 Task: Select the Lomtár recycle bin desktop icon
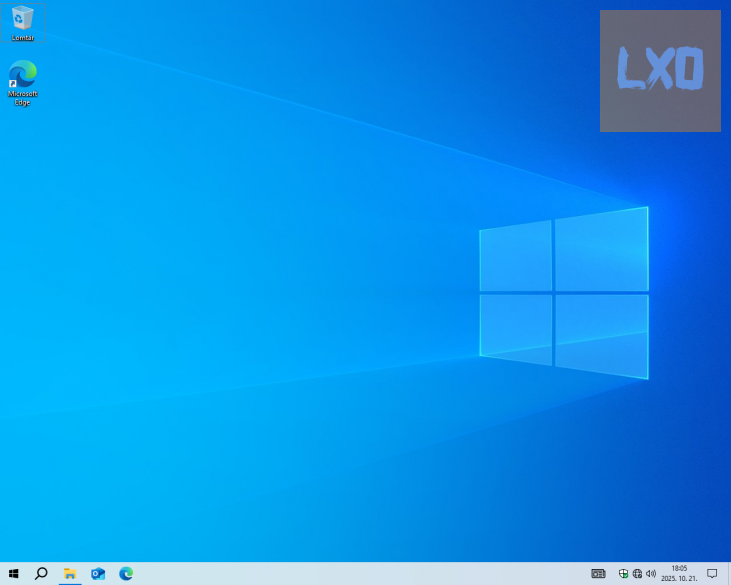click(22, 17)
